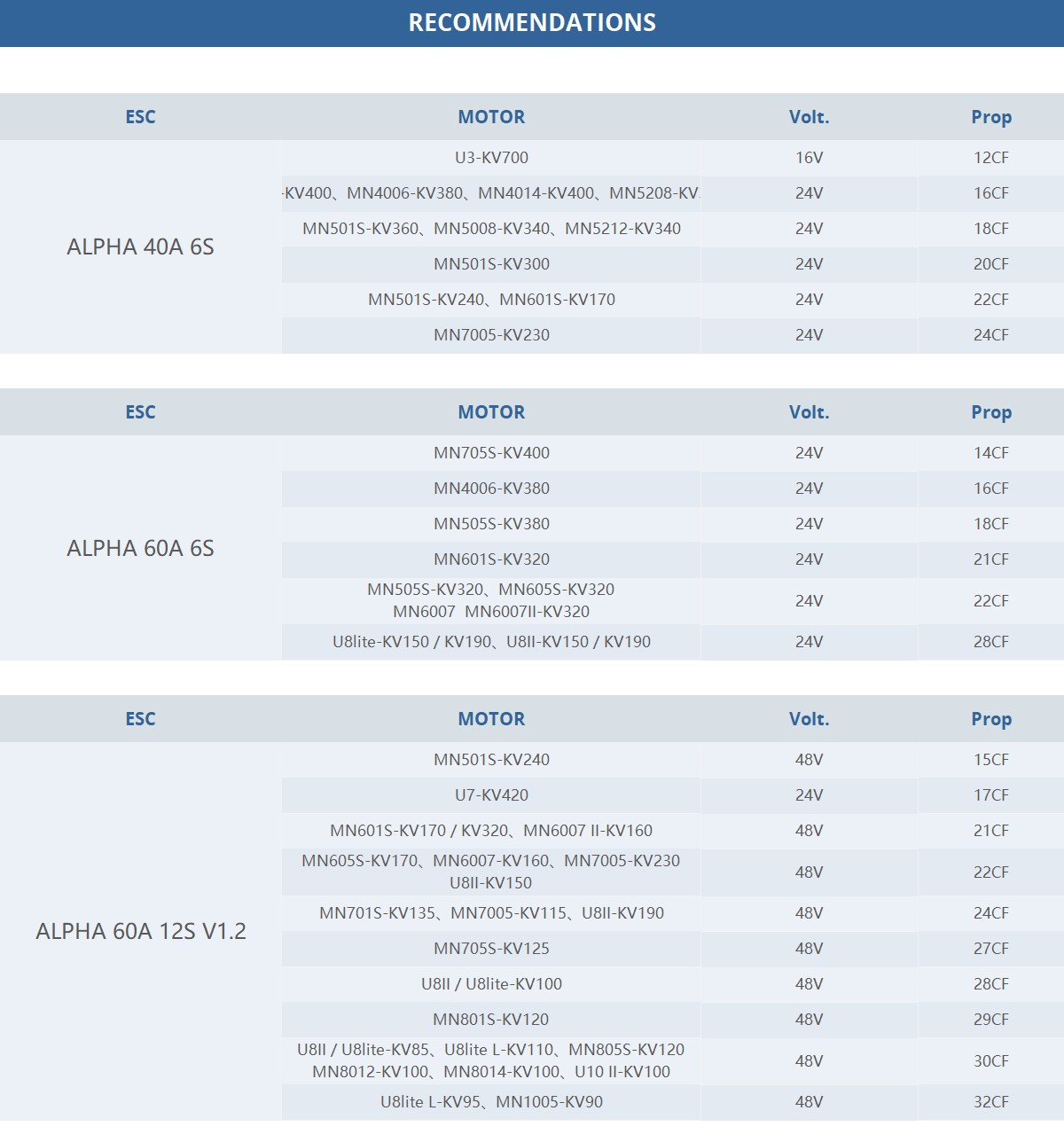Select the MN501S-KV360、MN5008-KV340、MN5212-KV340 motor row
This screenshot has height=1142, width=1064.
[x=491, y=229]
